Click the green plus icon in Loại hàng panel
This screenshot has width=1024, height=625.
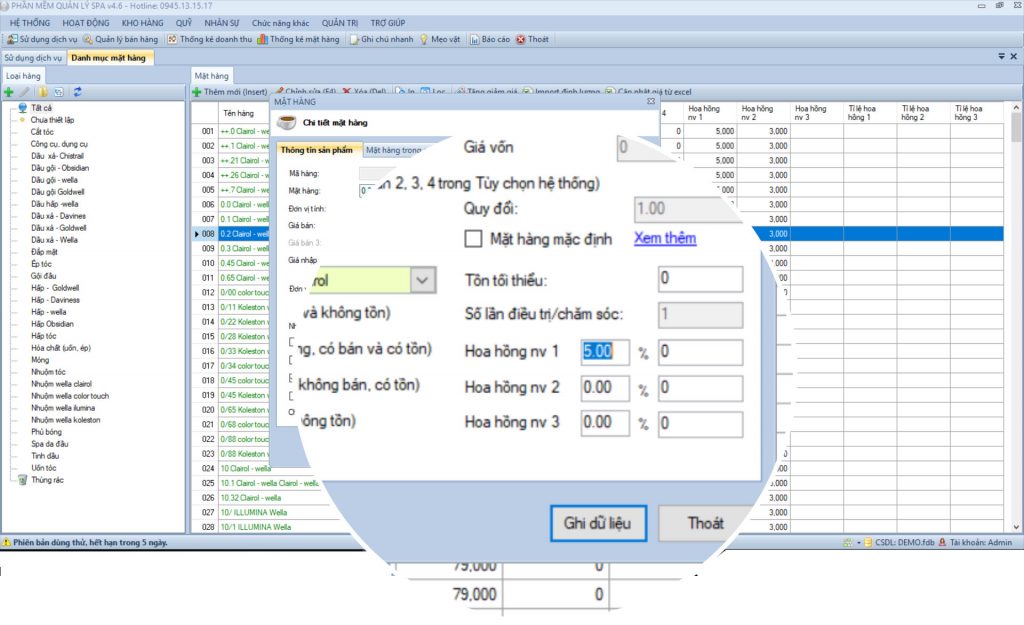[9, 92]
